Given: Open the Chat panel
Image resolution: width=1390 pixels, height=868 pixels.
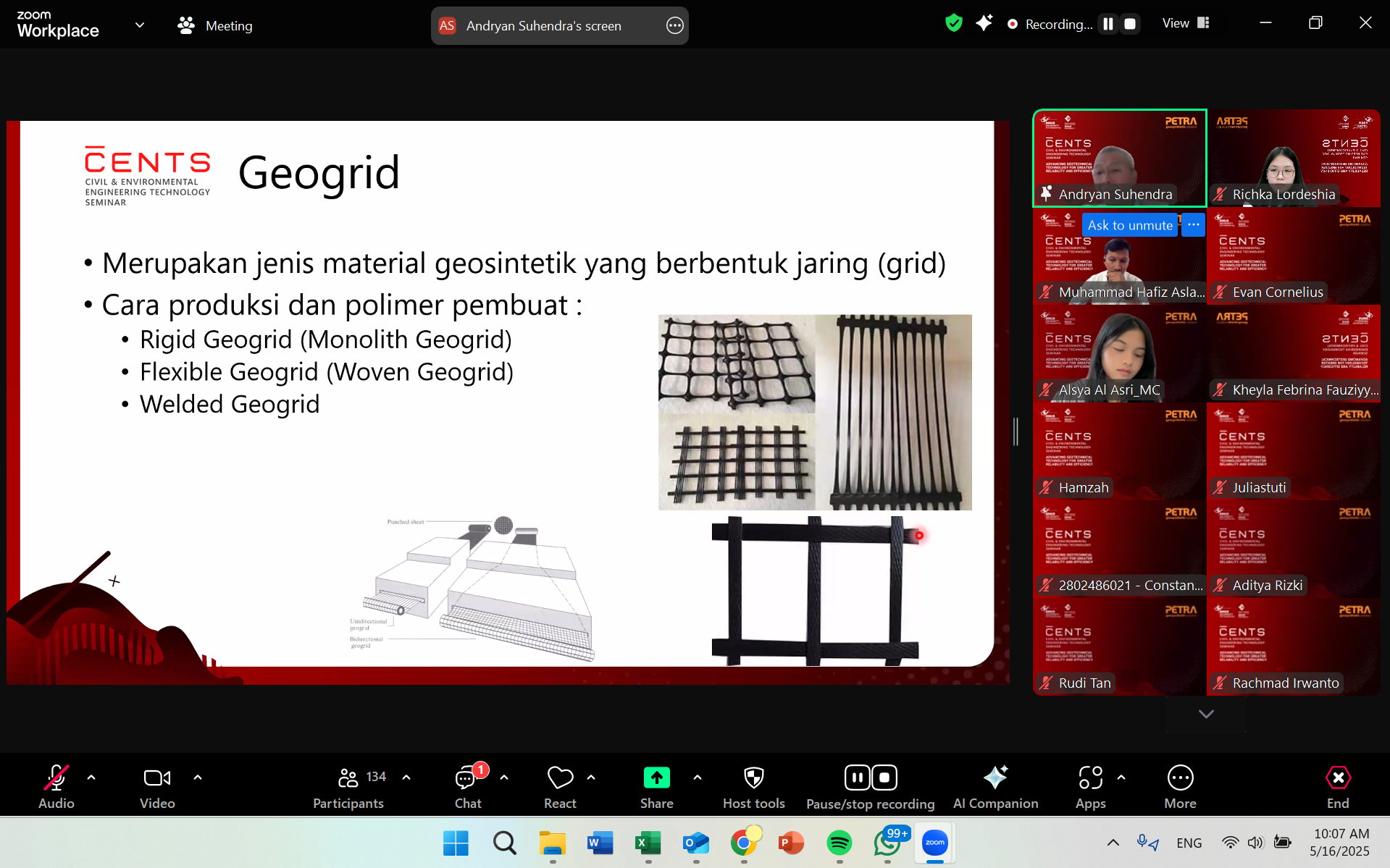Looking at the screenshot, I should (468, 786).
